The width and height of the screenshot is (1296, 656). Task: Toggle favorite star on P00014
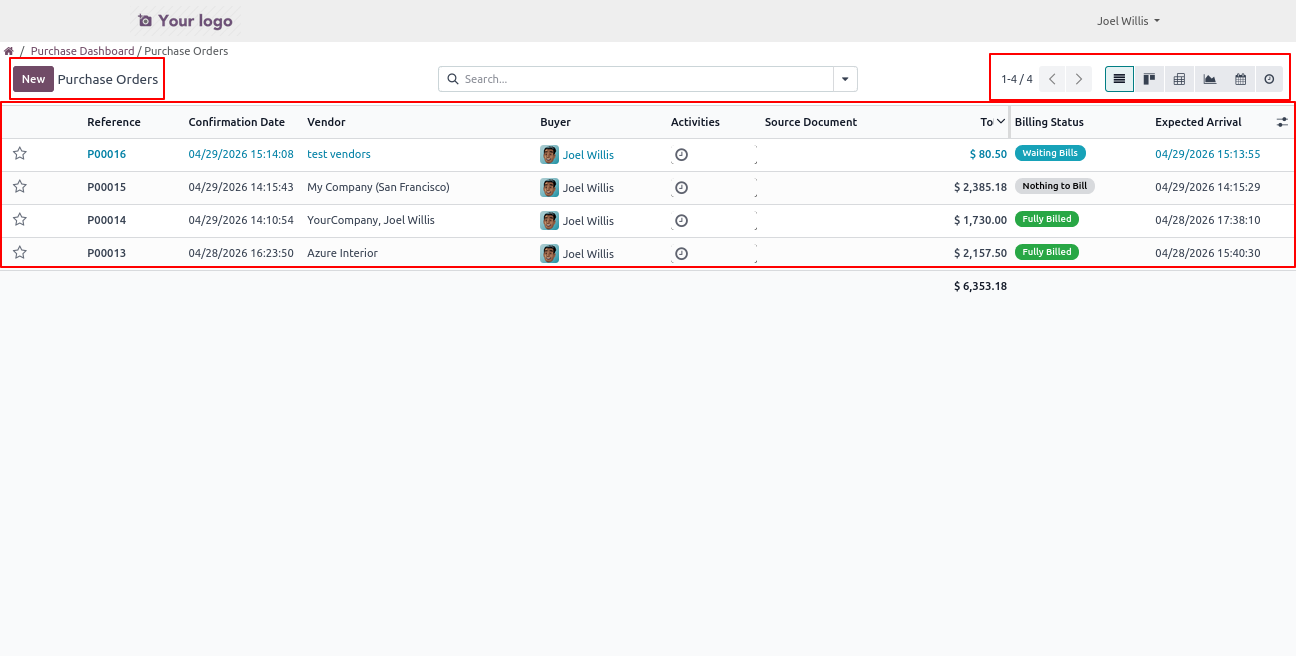pyautogui.click(x=20, y=220)
